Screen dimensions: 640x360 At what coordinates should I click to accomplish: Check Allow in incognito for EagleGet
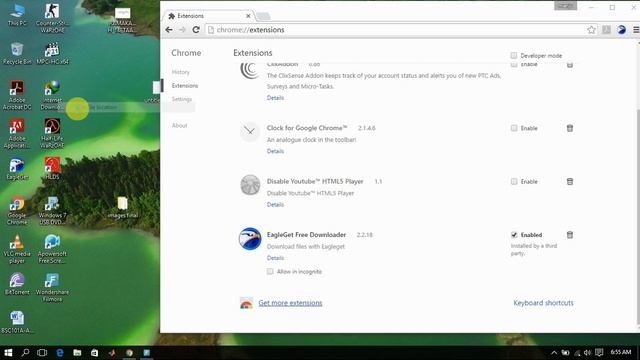[270, 271]
